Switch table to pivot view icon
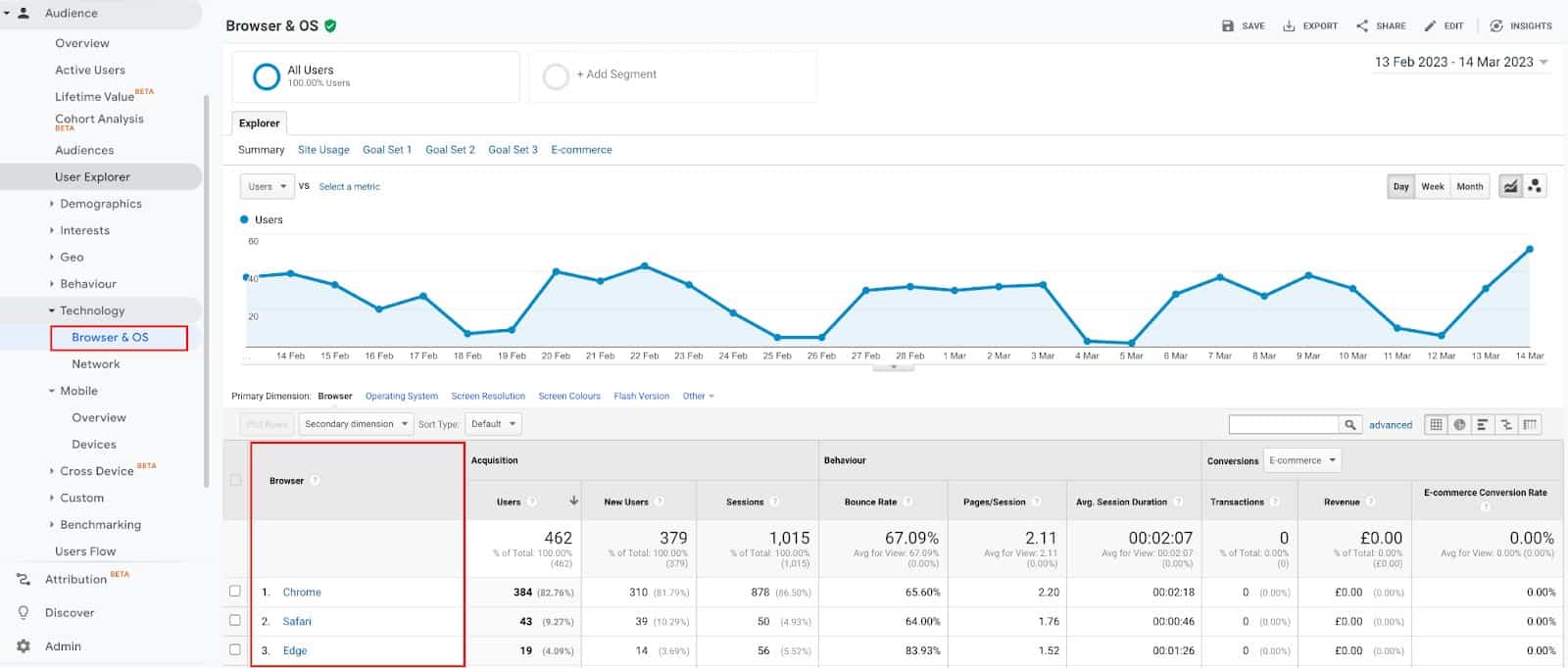 tap(1530, 424)
